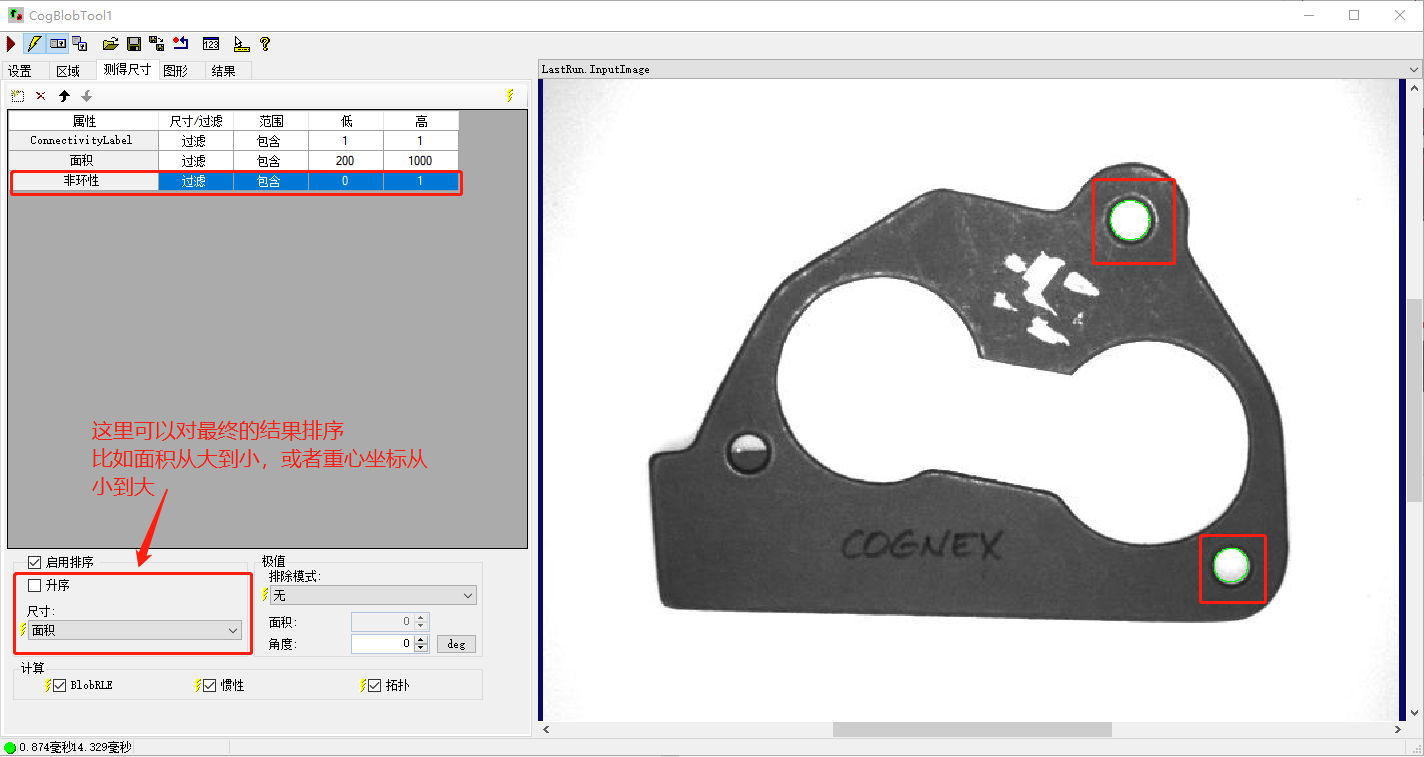The height and width of the screenshot is (757, 1424).
Task: Delete the selected measurement row
Action: (x=41, y=95)
